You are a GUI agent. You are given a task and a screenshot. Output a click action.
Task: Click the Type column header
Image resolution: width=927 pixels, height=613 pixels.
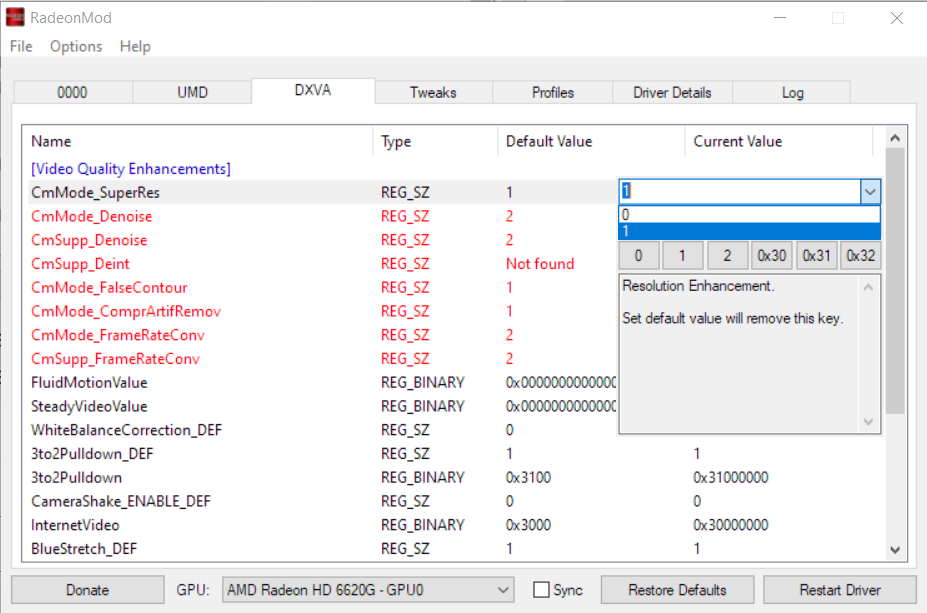435,141
